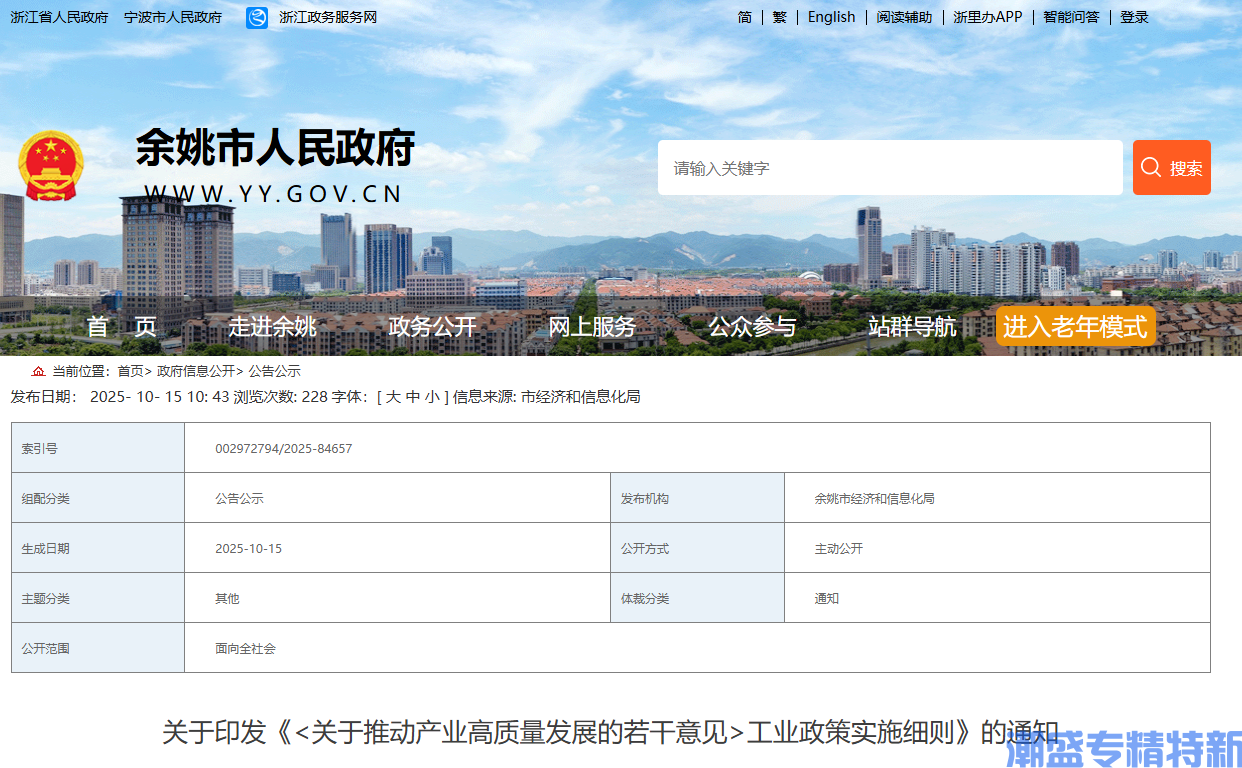This screenshot has height=768, width=1242.
Task: Click the Zhejiang government service network logo icon
Action: (257, 17)
